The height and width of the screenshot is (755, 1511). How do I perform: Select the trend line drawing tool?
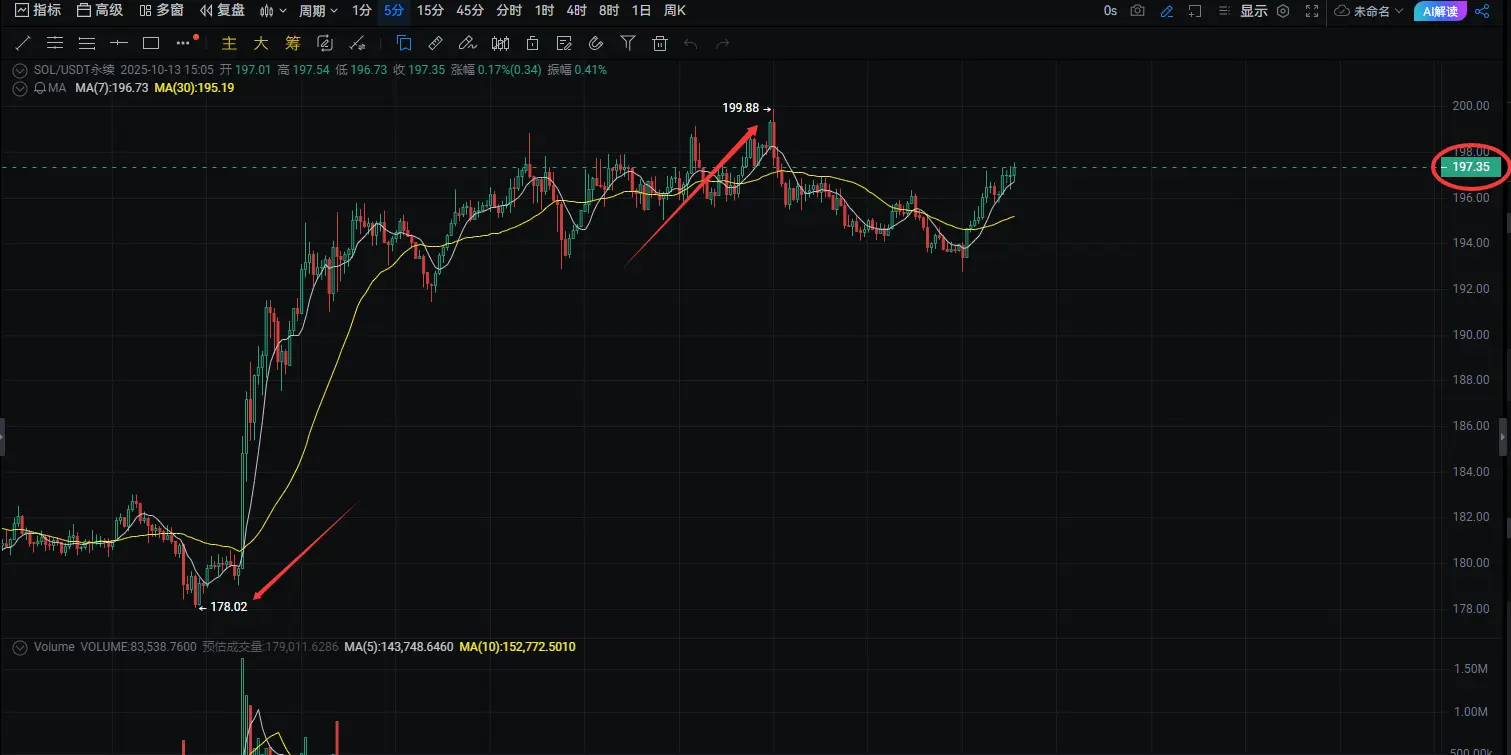point(23,43)
